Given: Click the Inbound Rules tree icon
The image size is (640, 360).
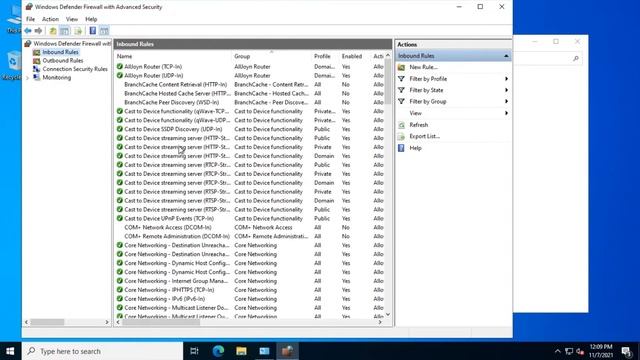Looking at the screenshot, I should pyautogui.click(x=36, y=52).
